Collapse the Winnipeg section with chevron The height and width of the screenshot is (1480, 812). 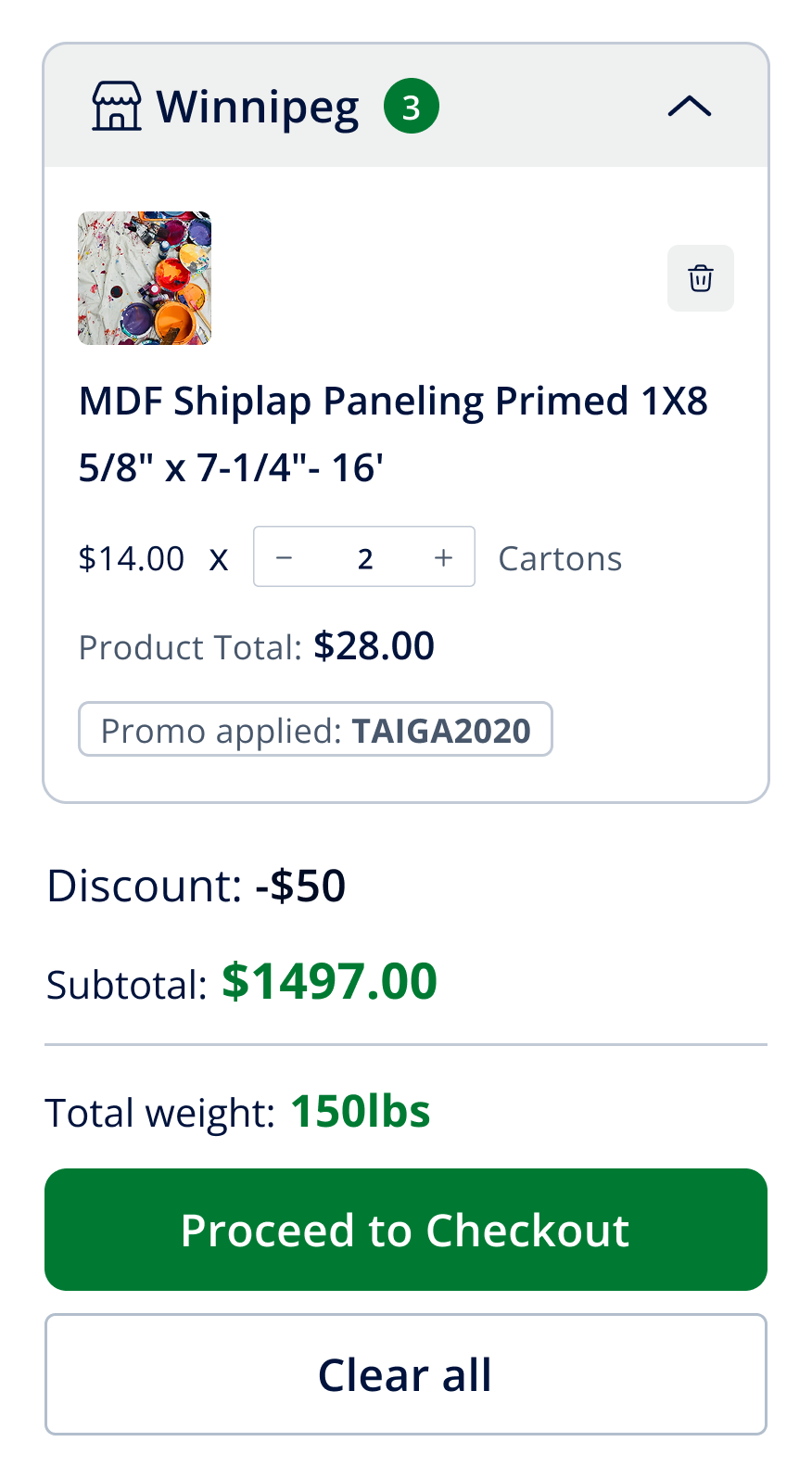point(689,107)
